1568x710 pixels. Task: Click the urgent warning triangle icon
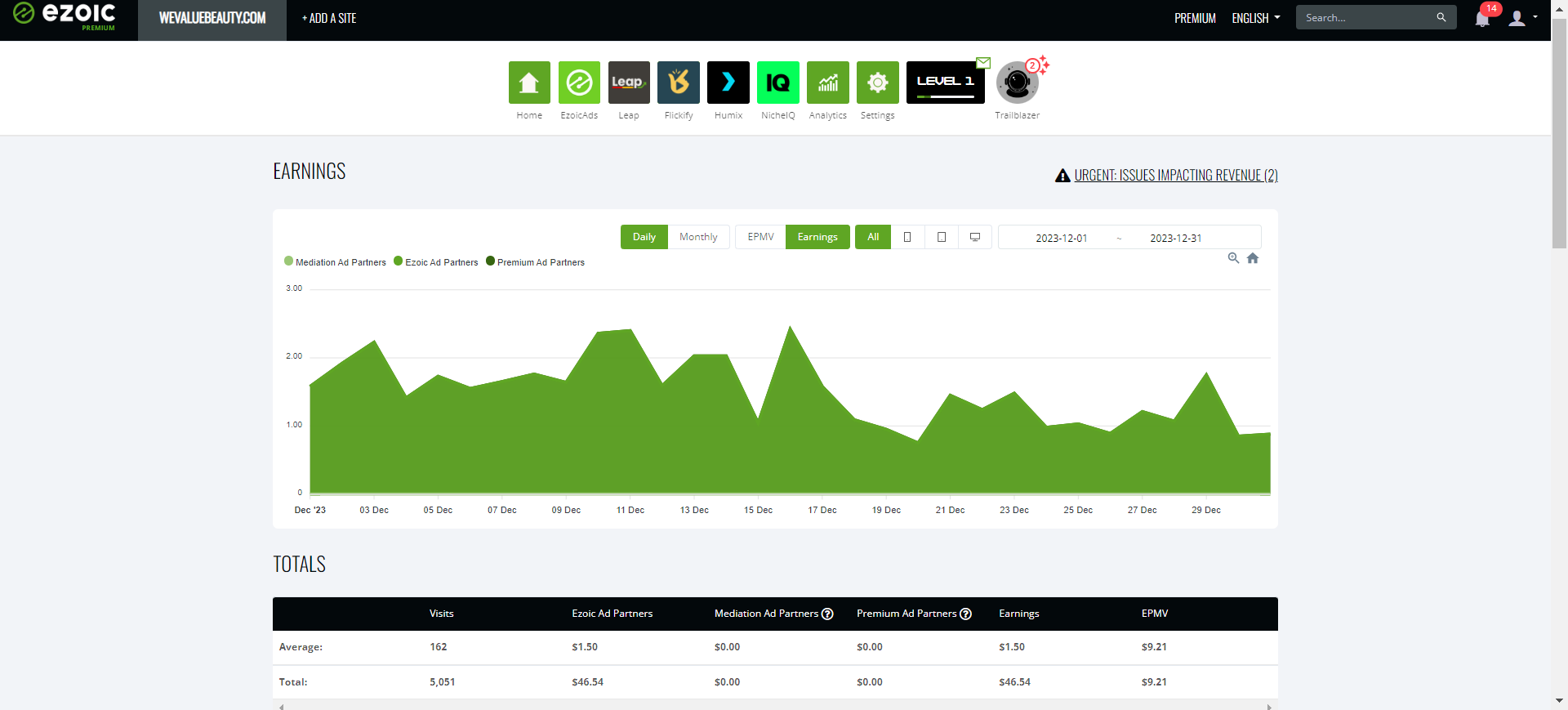coord(1062,176)
